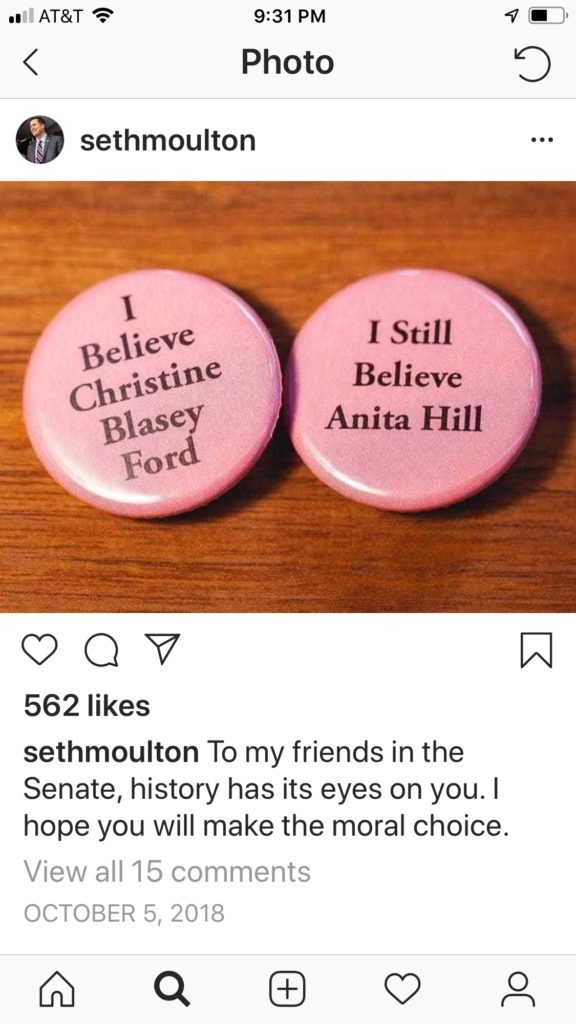Tap the battery icon in status bar

click(x=547, y=16)
